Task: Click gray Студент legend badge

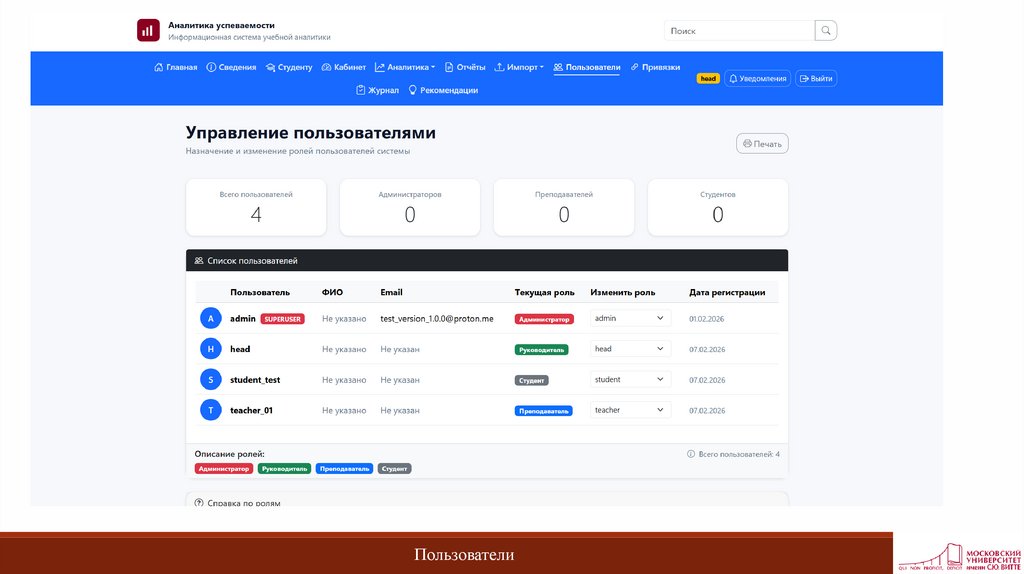Action: click(x=394, y=469)
